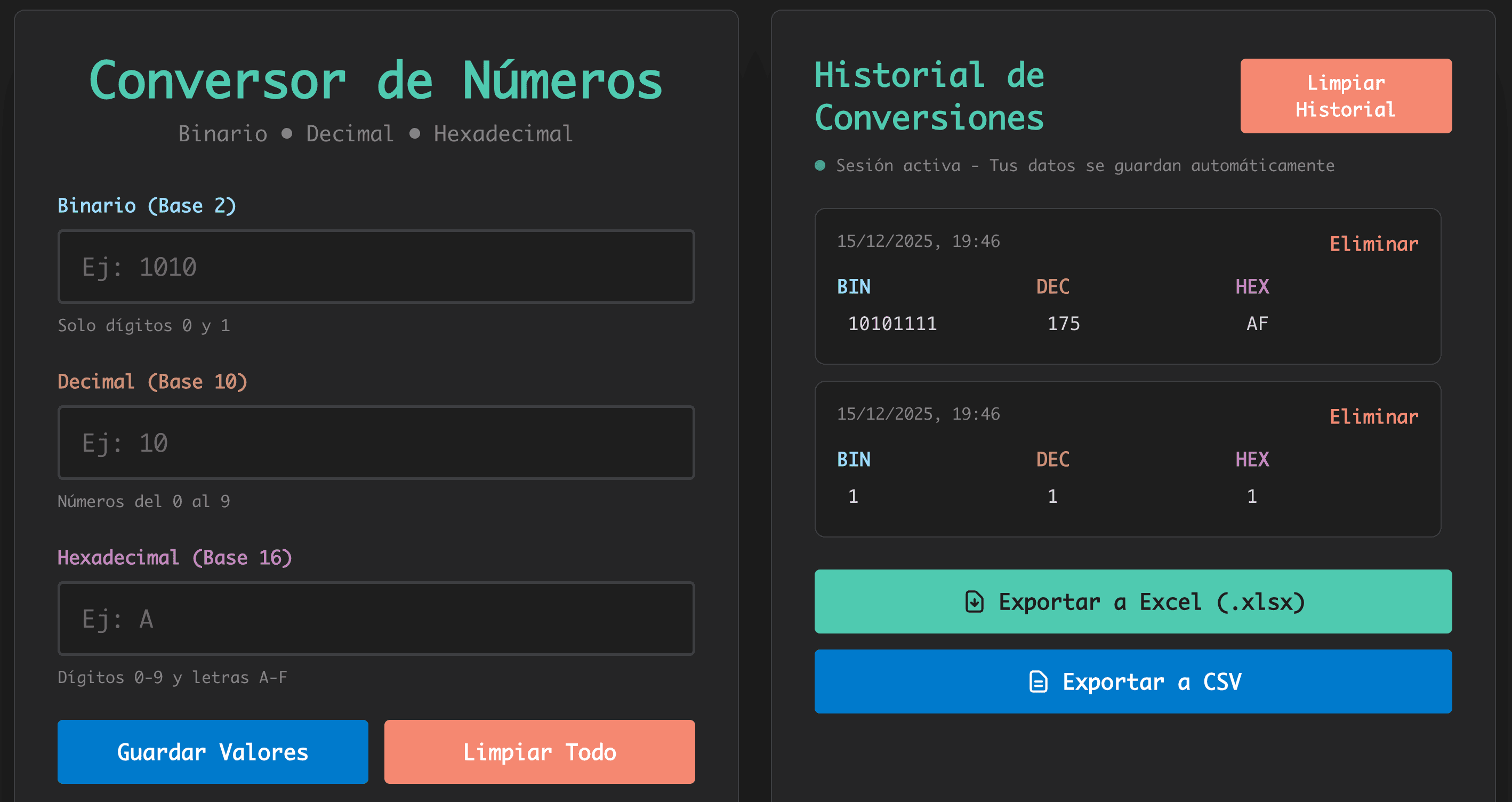Click the Limpiar Todo button

pos(539,752)
